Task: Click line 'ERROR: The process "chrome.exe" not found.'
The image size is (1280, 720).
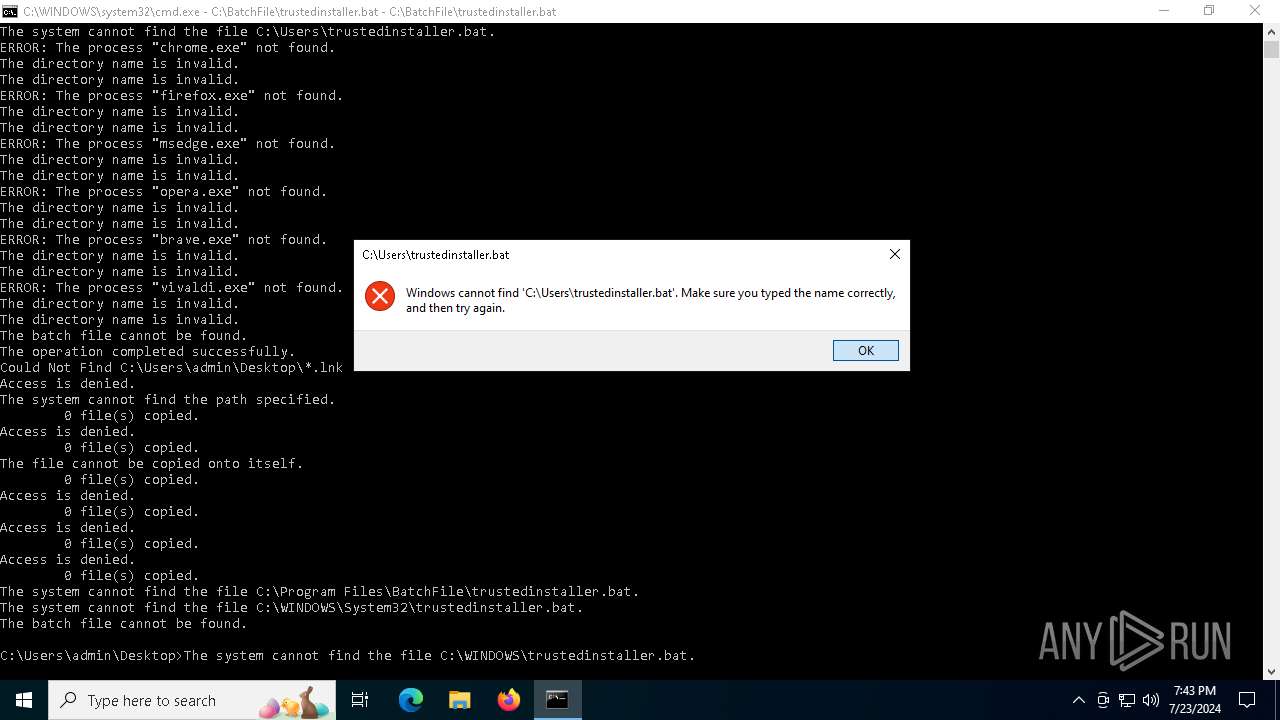Action: point(168,47)
